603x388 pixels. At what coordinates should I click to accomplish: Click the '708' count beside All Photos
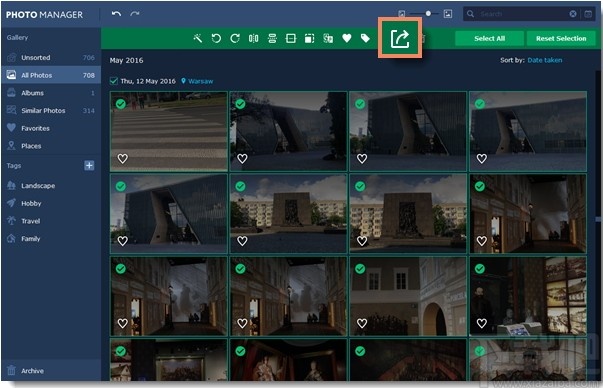89,75
